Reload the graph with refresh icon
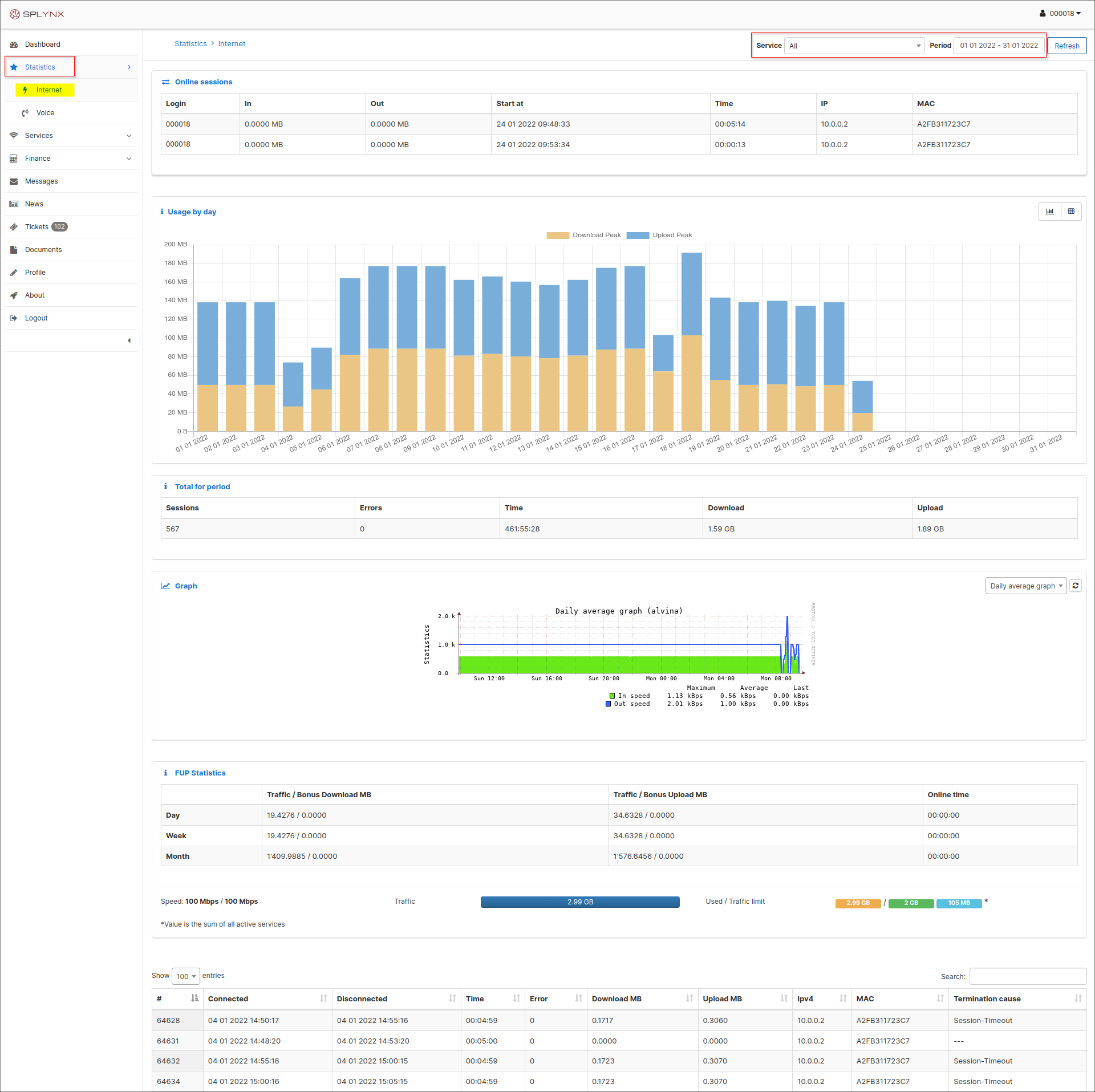Image resolution: width=1095 pixels, height=1092 pixels. 1076,586
